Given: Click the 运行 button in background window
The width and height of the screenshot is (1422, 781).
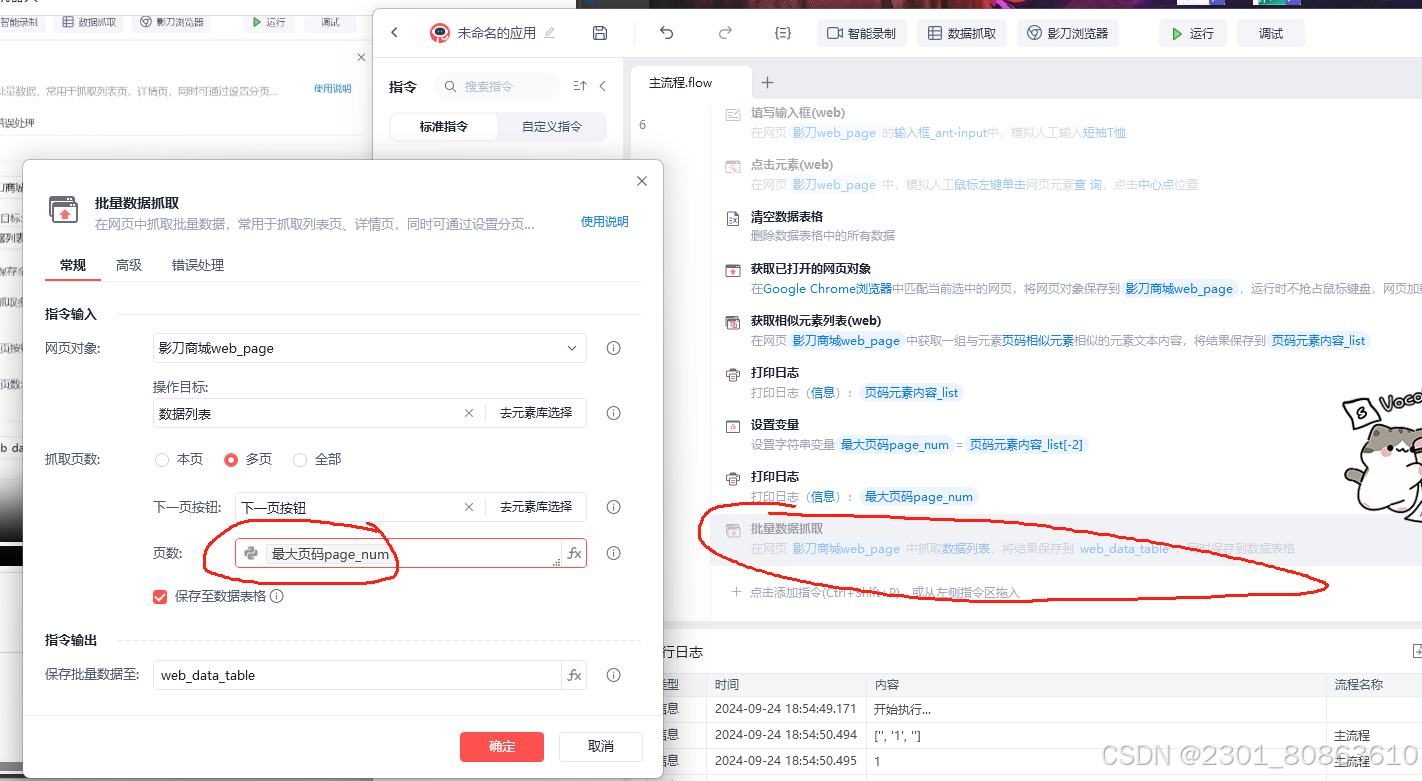Looking at the screenshot, I should 269,21.
